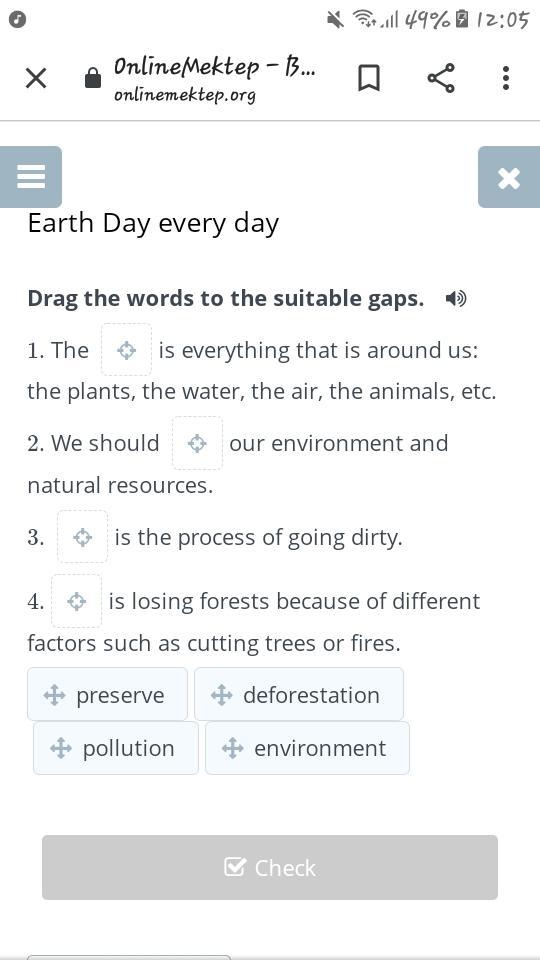Share the page via share icon
Viewport: 540px width, 960px height.
(x=441, y=78)
